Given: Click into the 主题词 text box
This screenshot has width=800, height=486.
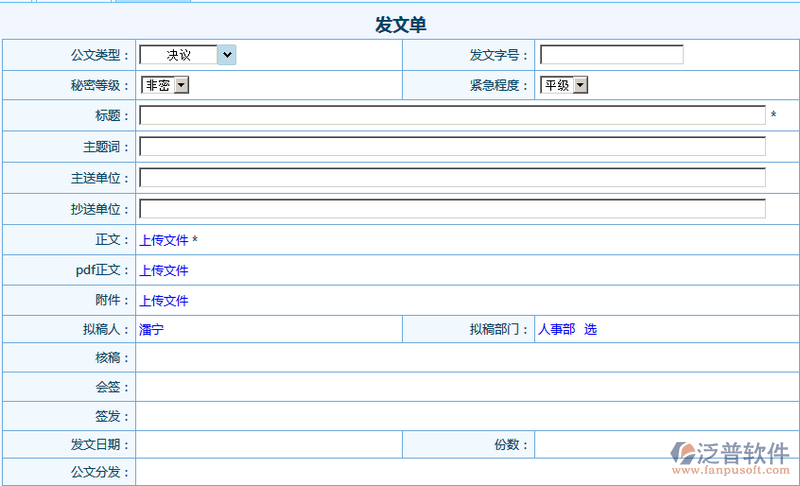Looking at the screenshot, I should coord(452,147).
